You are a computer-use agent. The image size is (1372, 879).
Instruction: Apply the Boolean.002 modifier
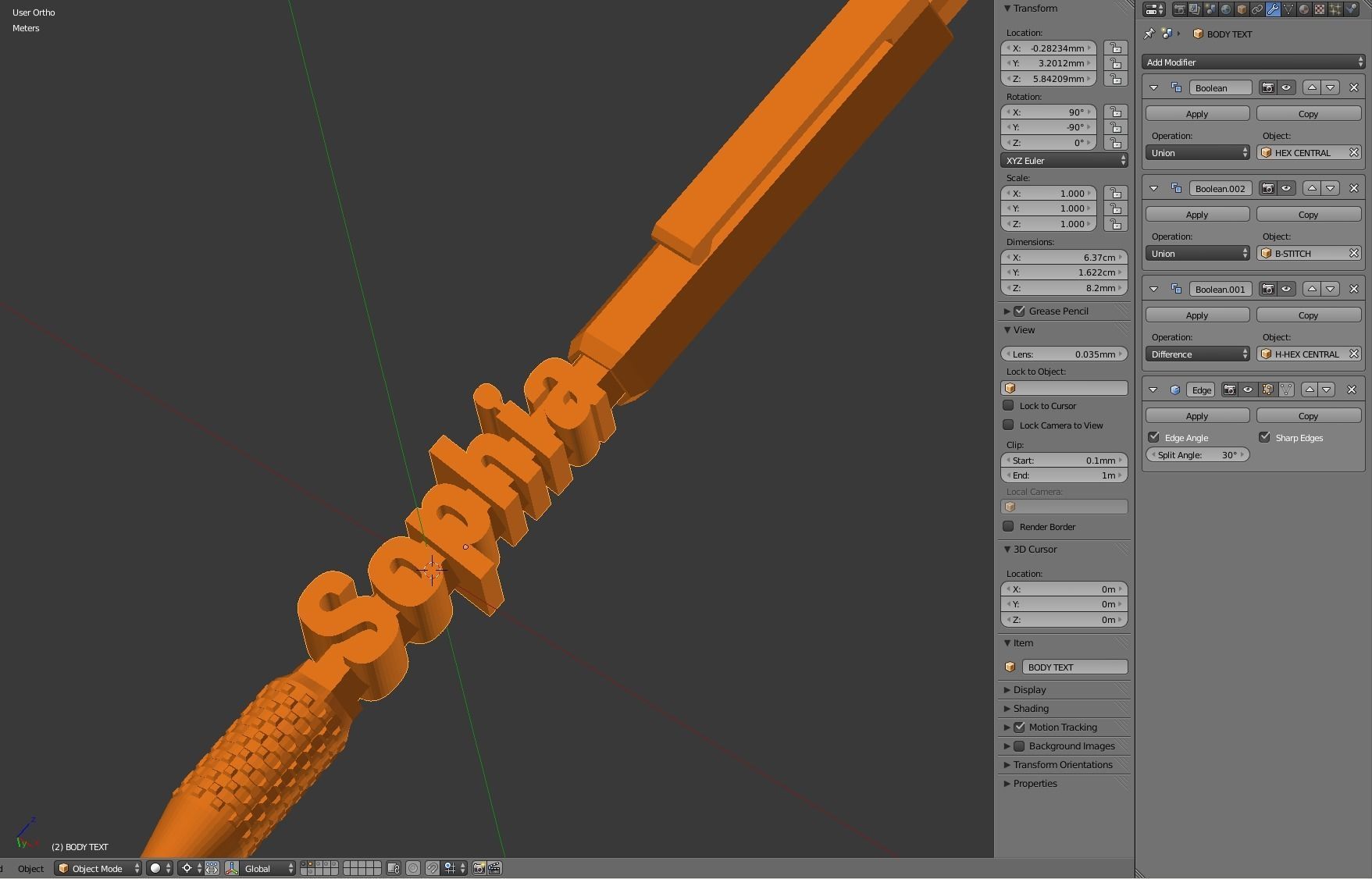[1197, 214]
